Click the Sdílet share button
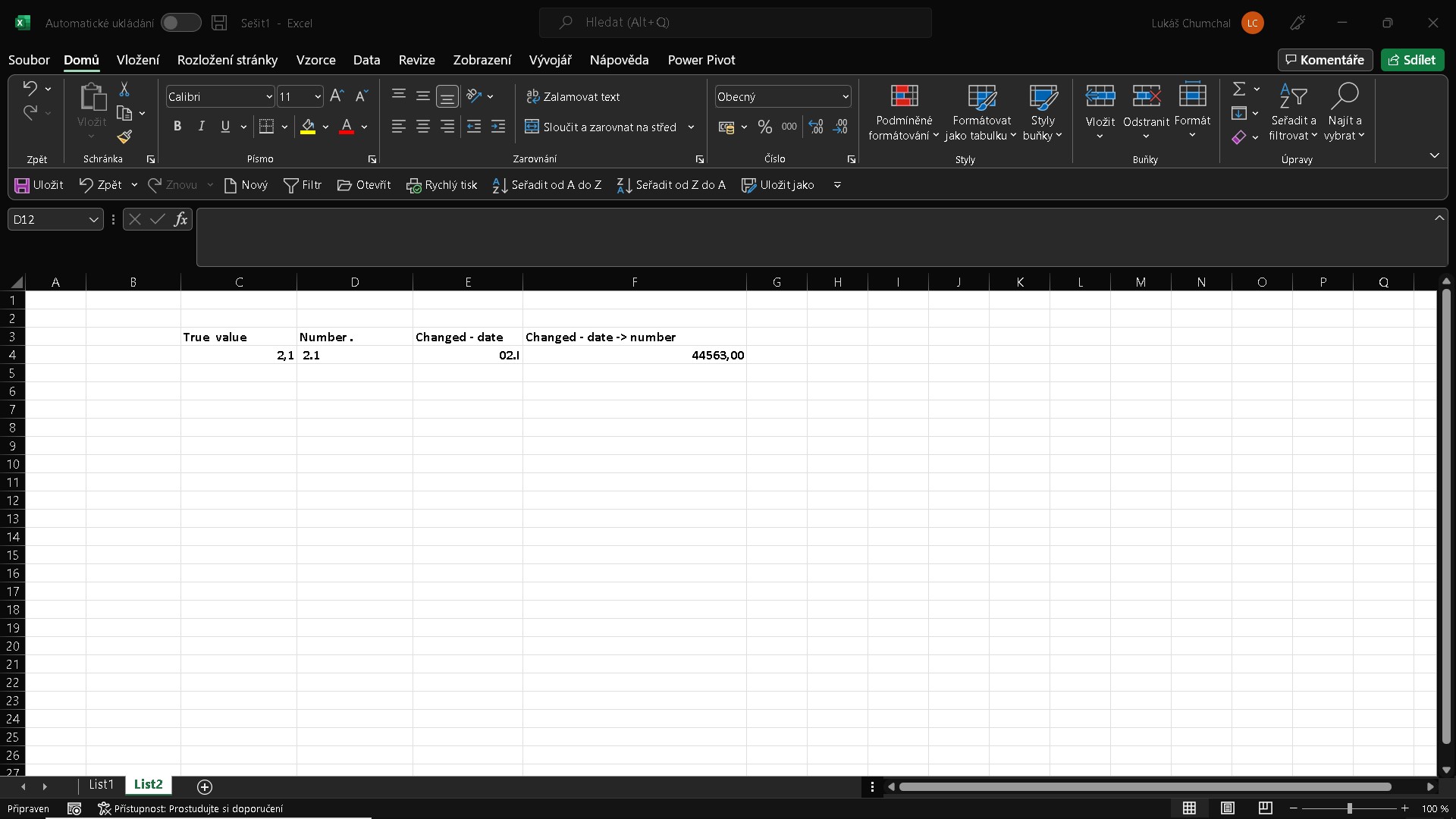 tap(1412, 60)
